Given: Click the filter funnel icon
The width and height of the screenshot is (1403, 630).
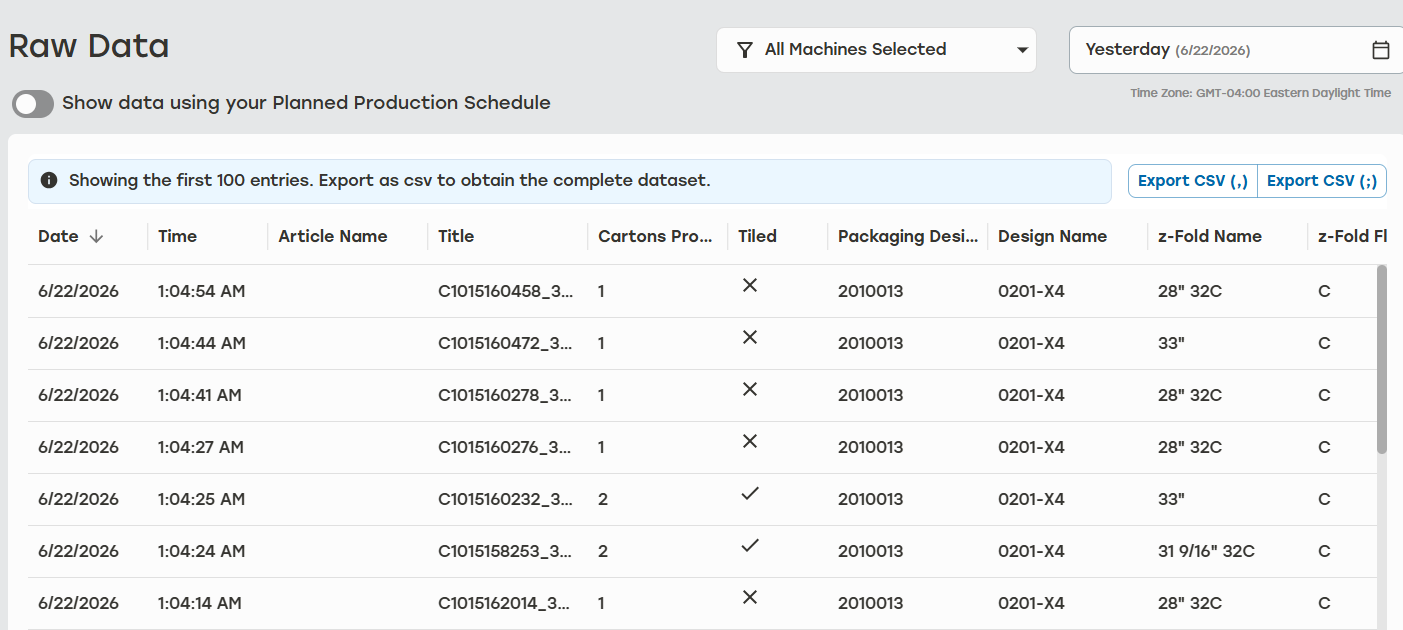Looking at the screenshot, I should [x=744, y=50].
